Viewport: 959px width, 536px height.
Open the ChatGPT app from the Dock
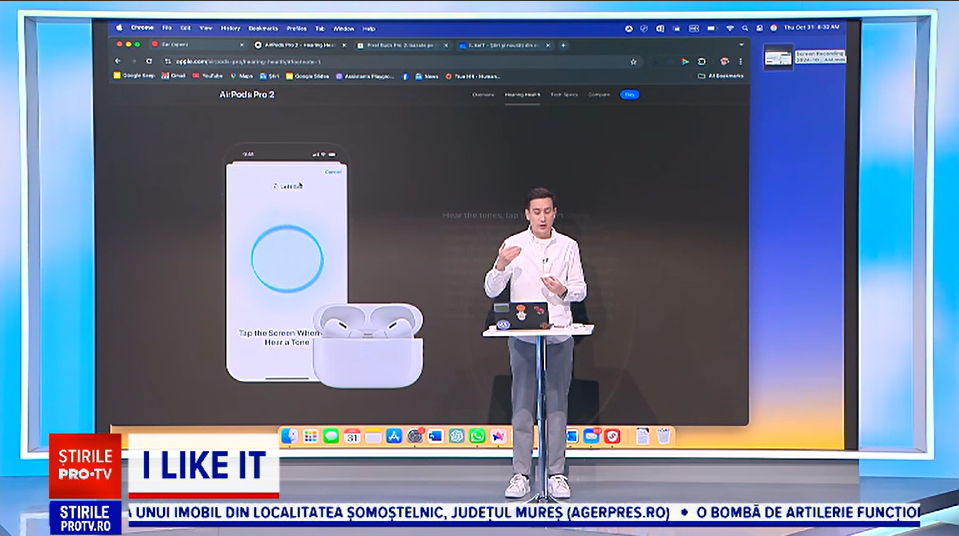pyautogui.click(x=457, y=436)
